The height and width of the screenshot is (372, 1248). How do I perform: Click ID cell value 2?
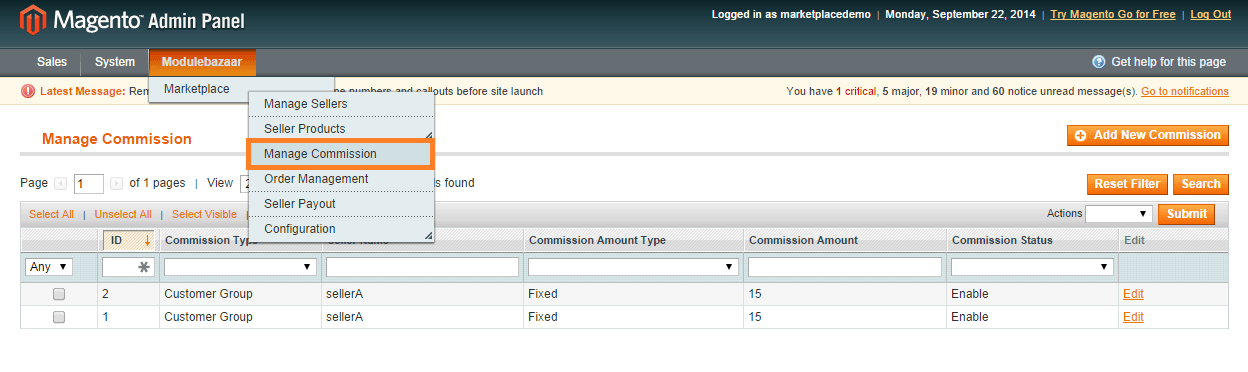105,294
